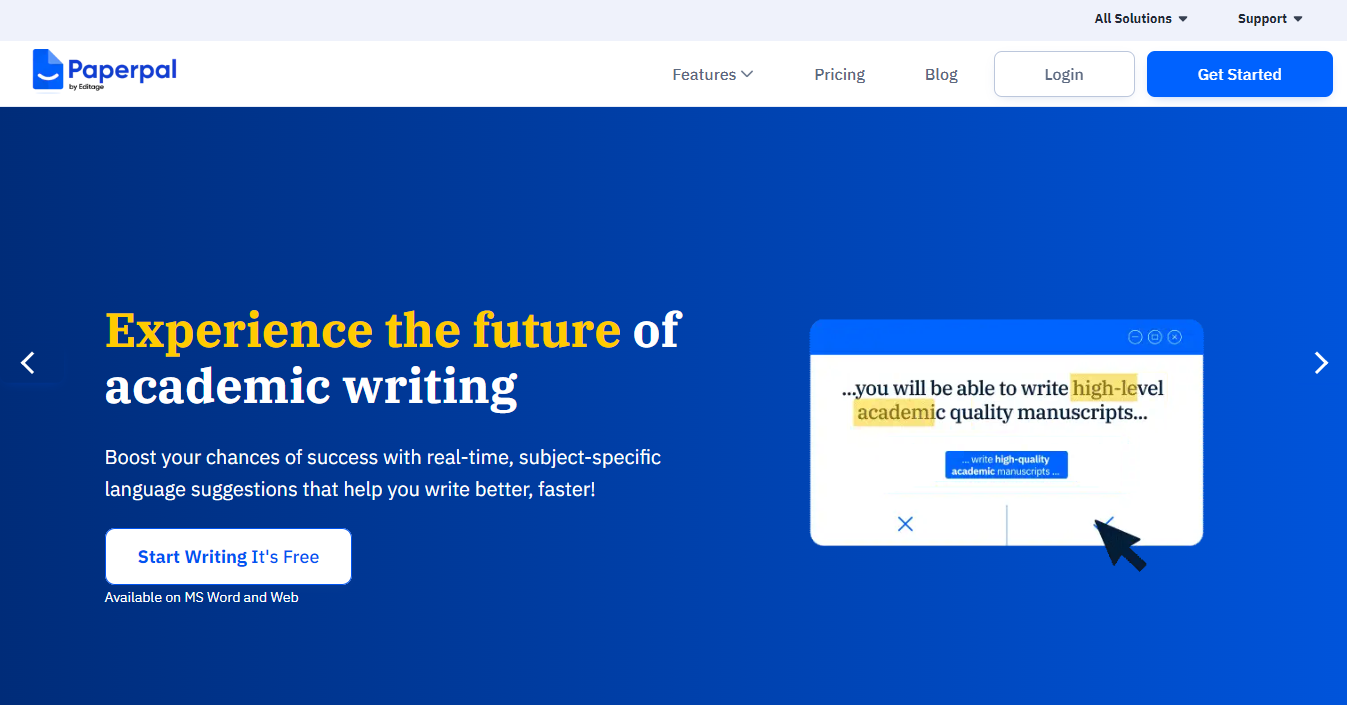Viewport: 1347px width, 705px height.
Task: Click the black cursor arrow in the illustration
Action: (1120, 544)
